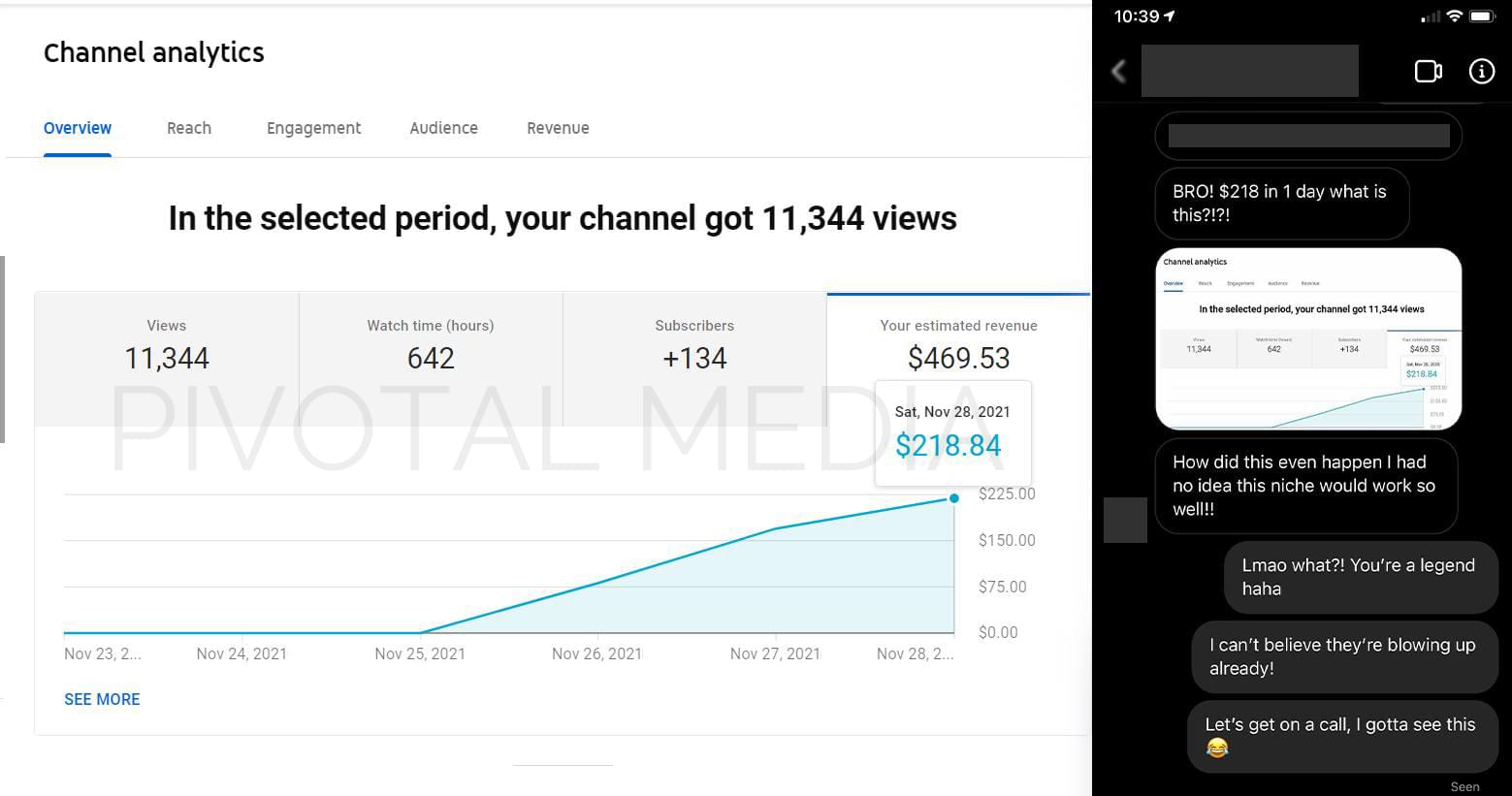
Task: Open the Engagement tab
Action: click(313, 128)
